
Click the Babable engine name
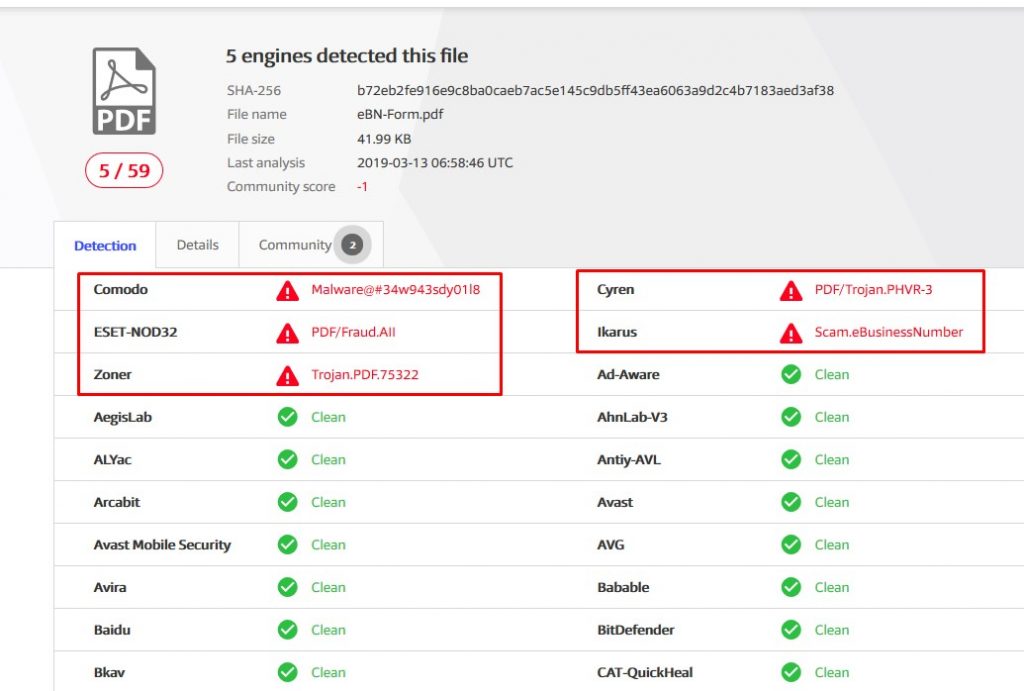(623, 587)
